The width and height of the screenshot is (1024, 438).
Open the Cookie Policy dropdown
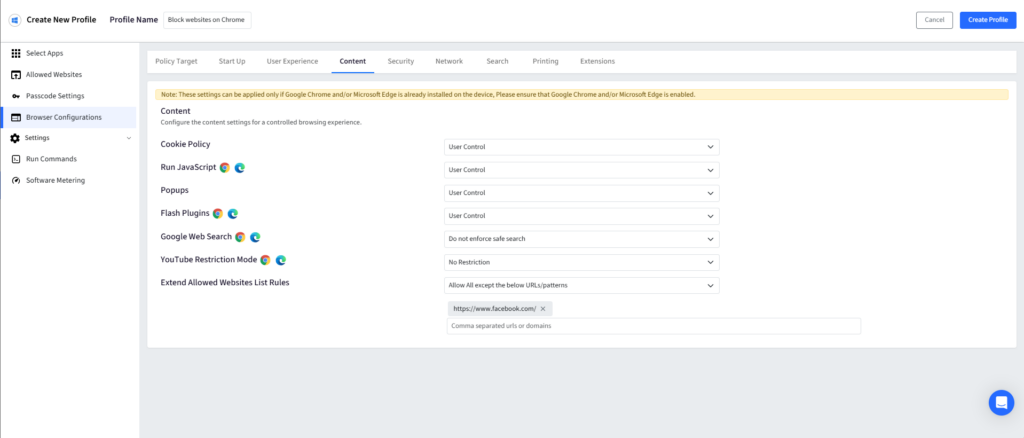click(582, 147)
